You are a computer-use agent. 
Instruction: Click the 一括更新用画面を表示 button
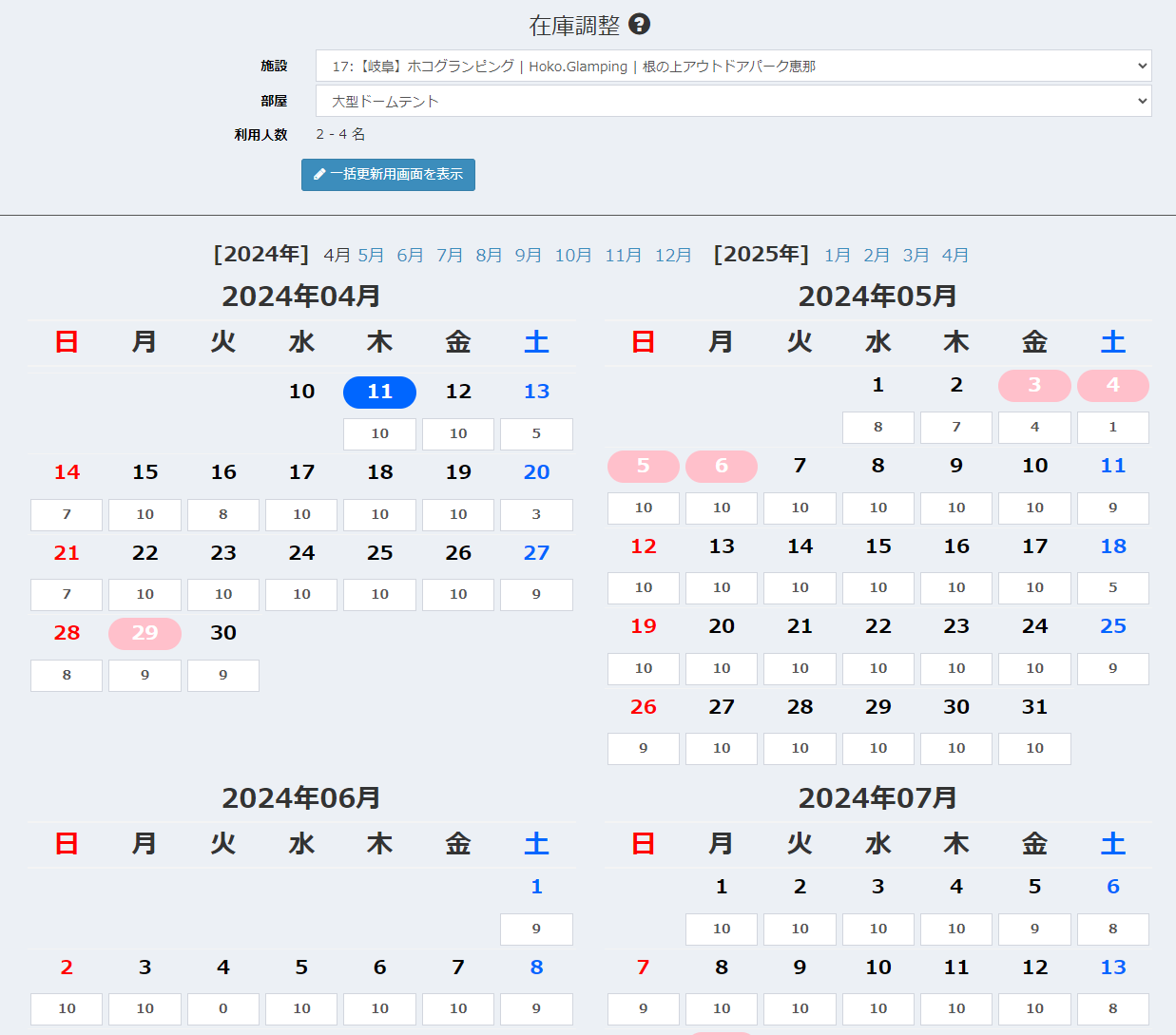[388, 175]
